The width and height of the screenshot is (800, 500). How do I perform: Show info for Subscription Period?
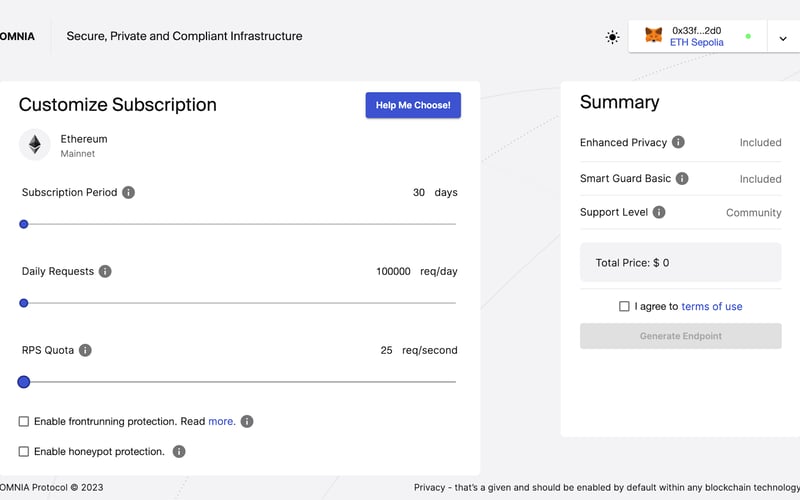point(129,193)
